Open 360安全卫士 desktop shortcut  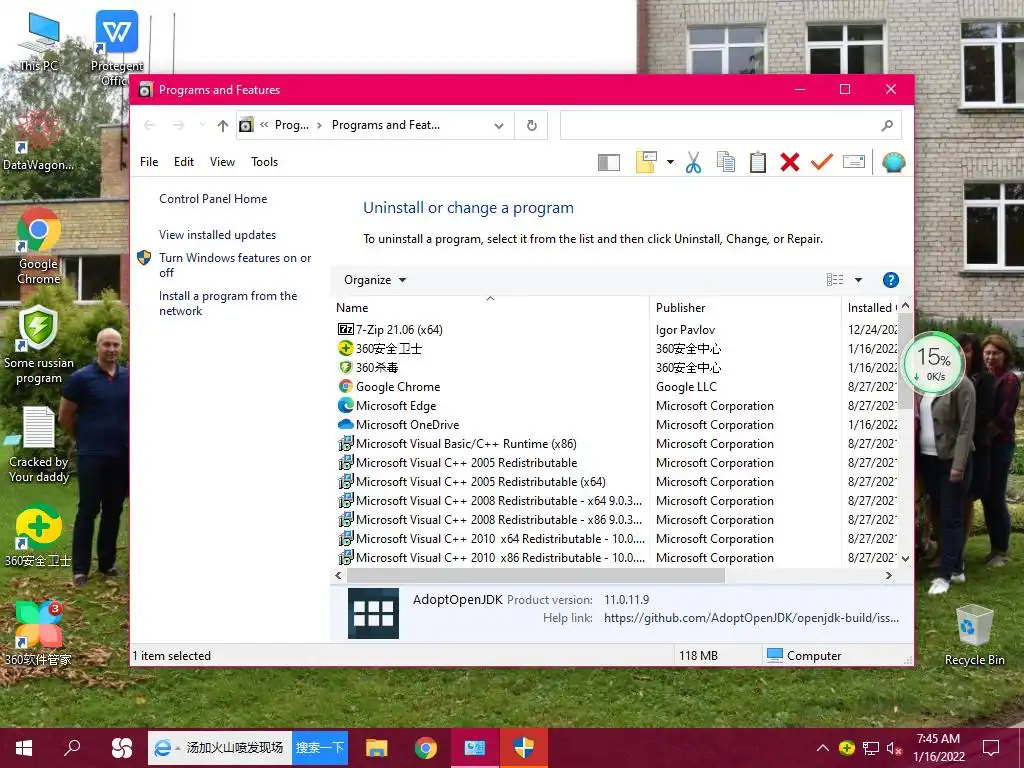pyautogui.click(x=38, y=536)
